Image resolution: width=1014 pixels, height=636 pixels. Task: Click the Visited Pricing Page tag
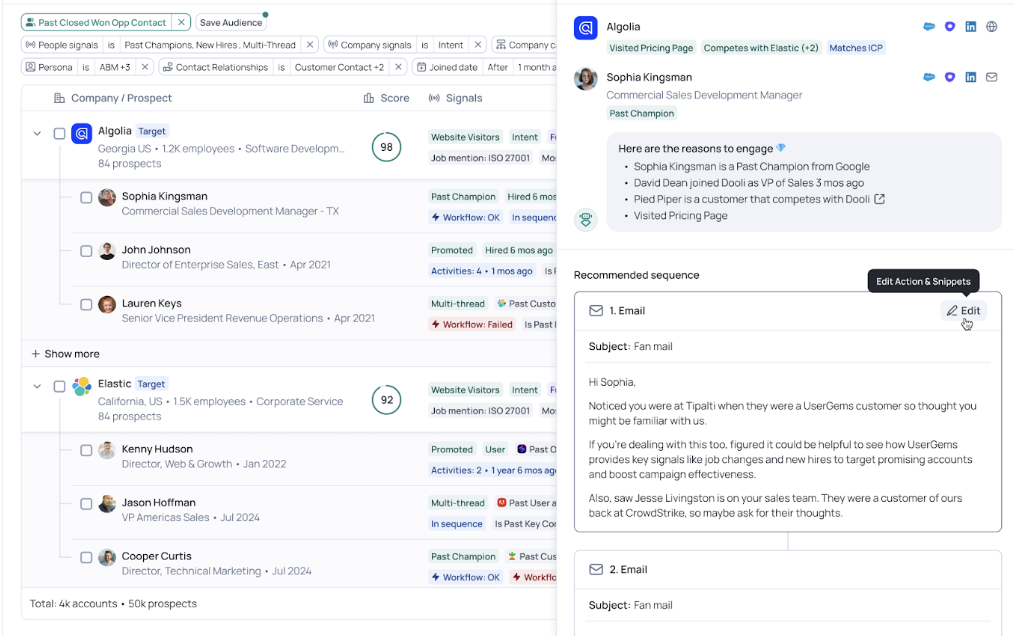point(651,48)
